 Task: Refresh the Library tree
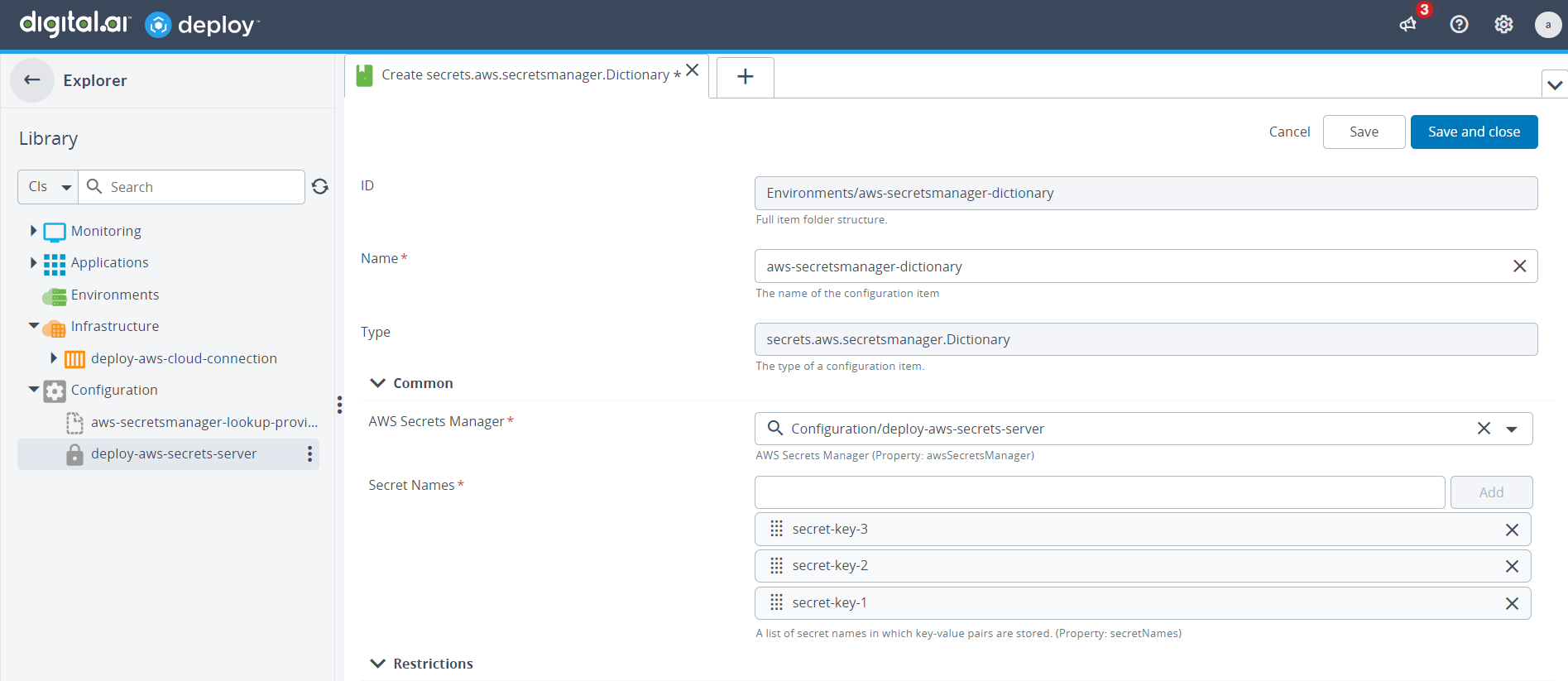coord(320,187)
